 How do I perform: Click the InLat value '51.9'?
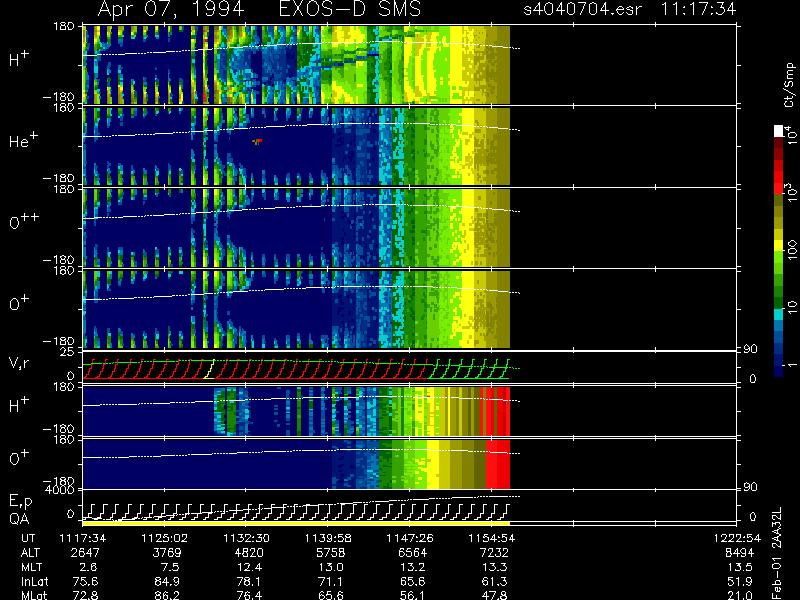740,581
